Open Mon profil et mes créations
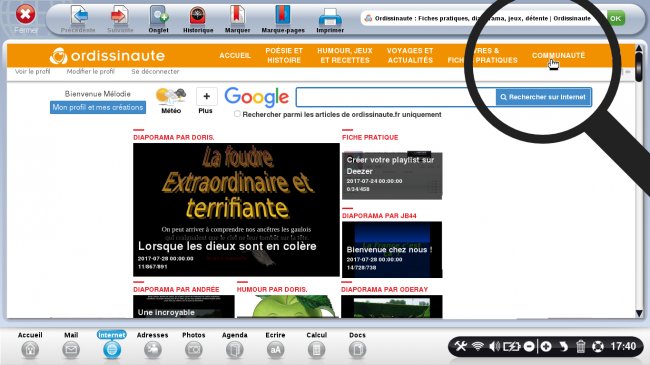Screen dimensions: 650x365 coord(98,107)
